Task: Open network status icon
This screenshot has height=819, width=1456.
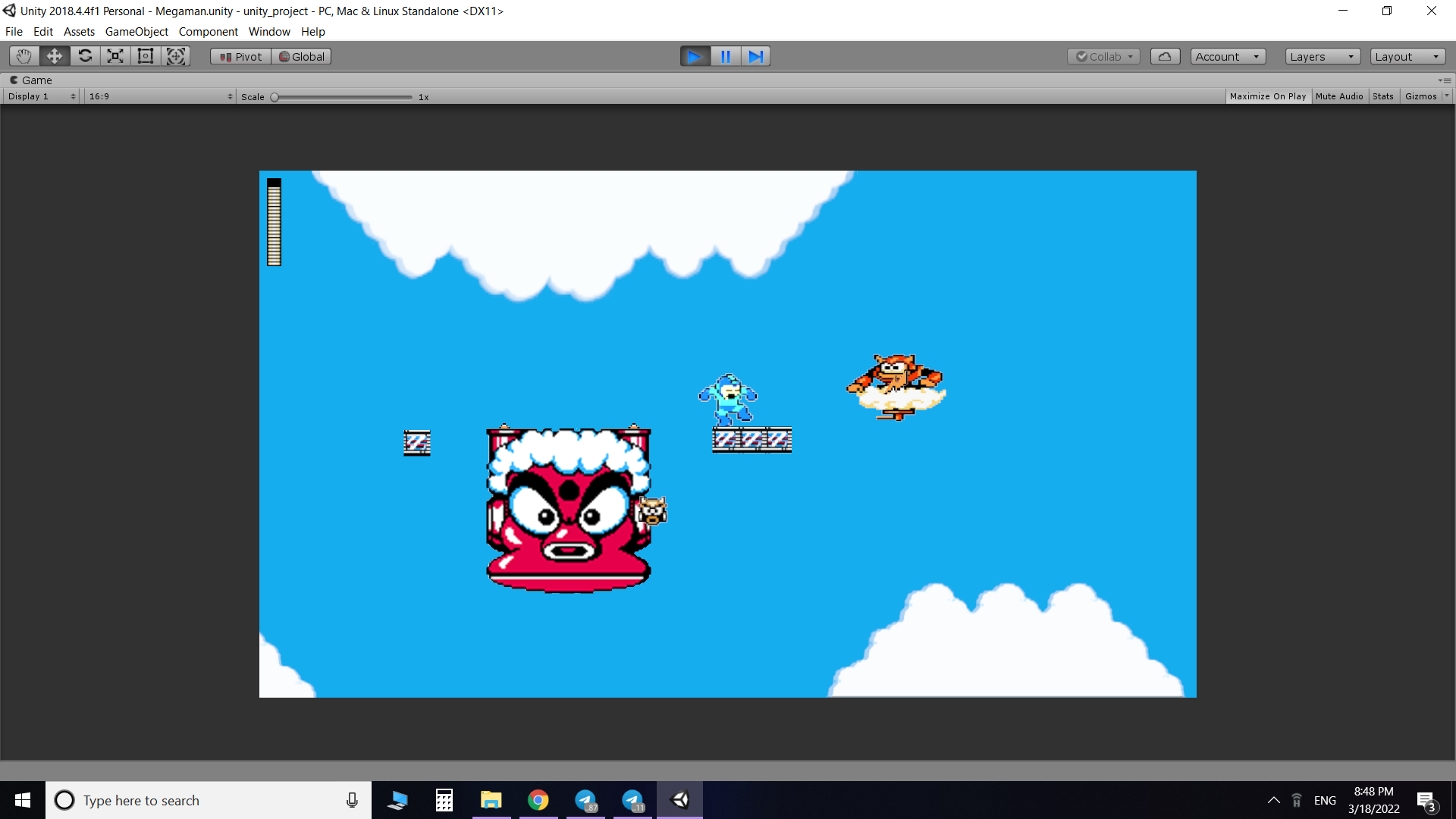Action: (x=1297, y=800)
